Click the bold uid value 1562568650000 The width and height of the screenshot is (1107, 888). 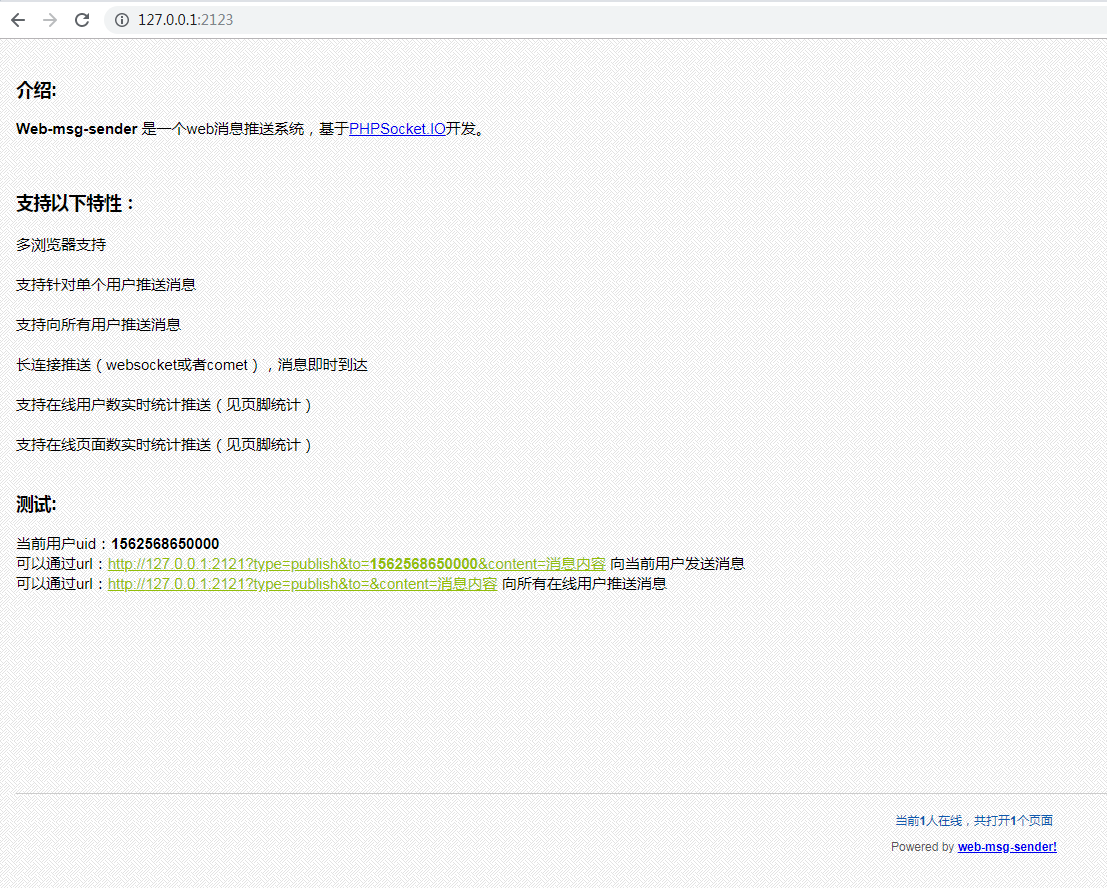tap(165, 544)
